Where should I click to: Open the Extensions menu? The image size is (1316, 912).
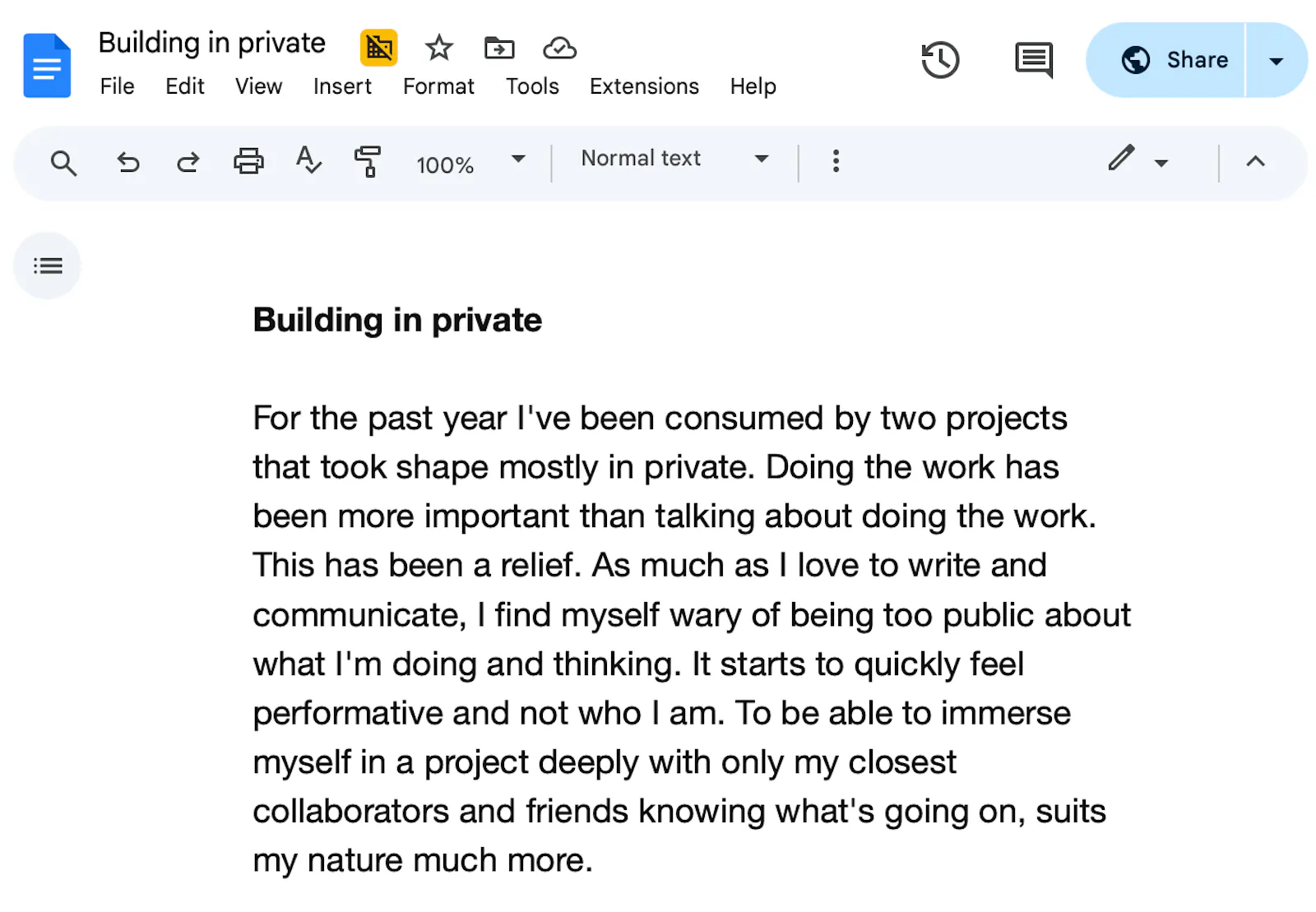[644, 86]
